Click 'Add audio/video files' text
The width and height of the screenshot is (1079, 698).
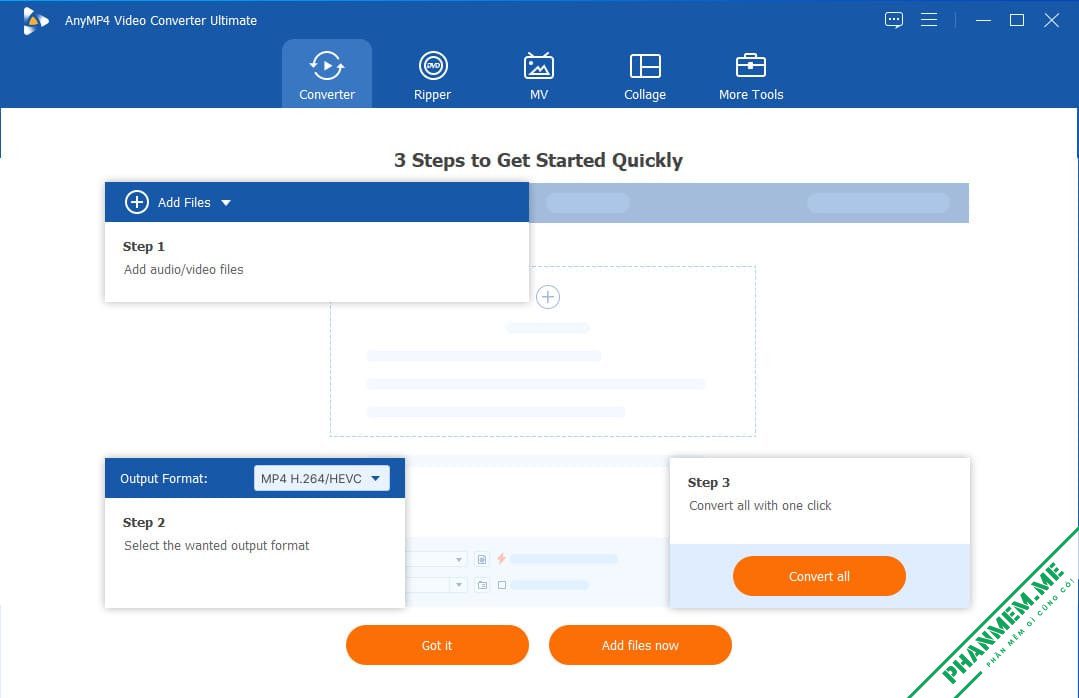tap(184, 270)
